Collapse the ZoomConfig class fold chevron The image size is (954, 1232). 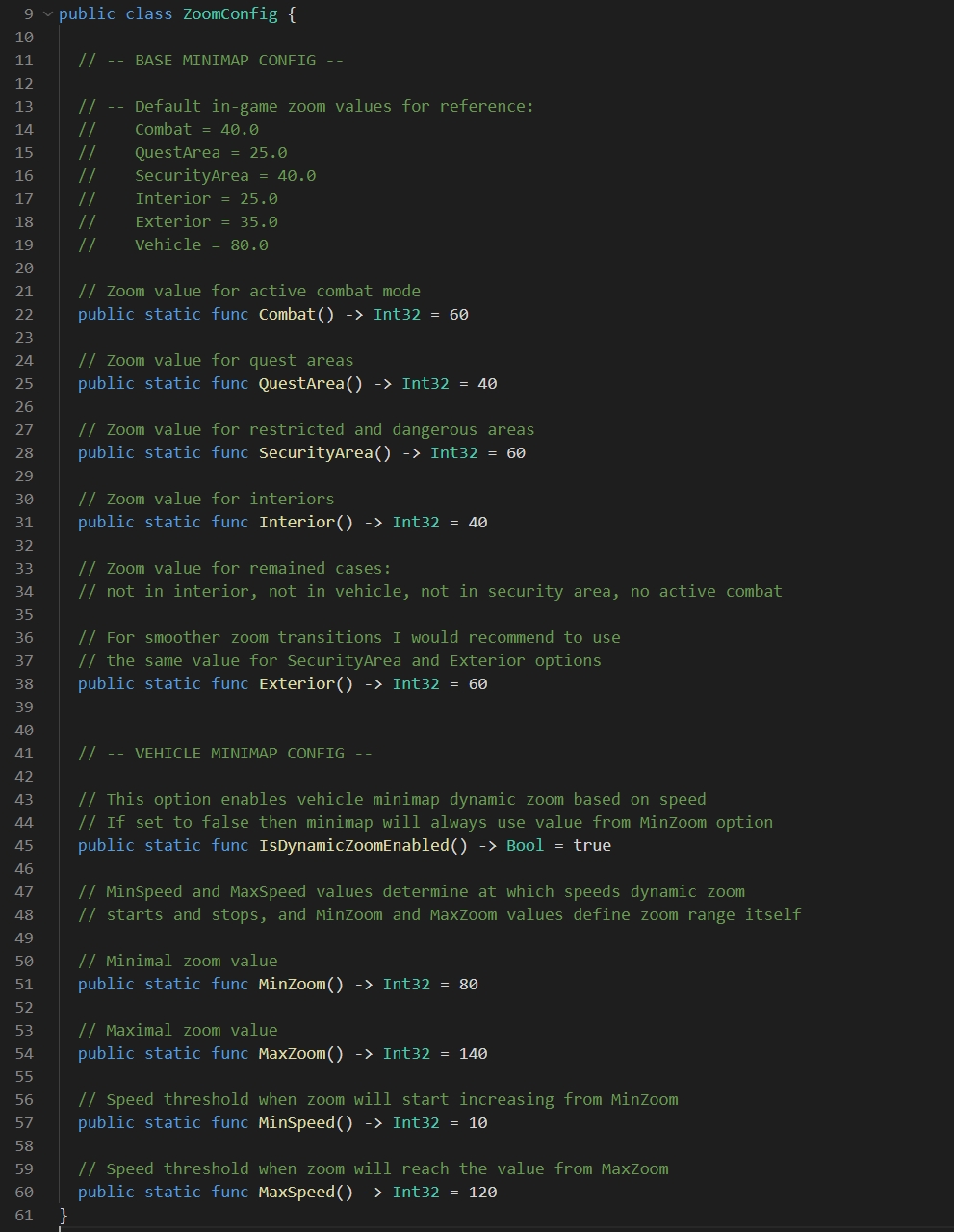49,14
